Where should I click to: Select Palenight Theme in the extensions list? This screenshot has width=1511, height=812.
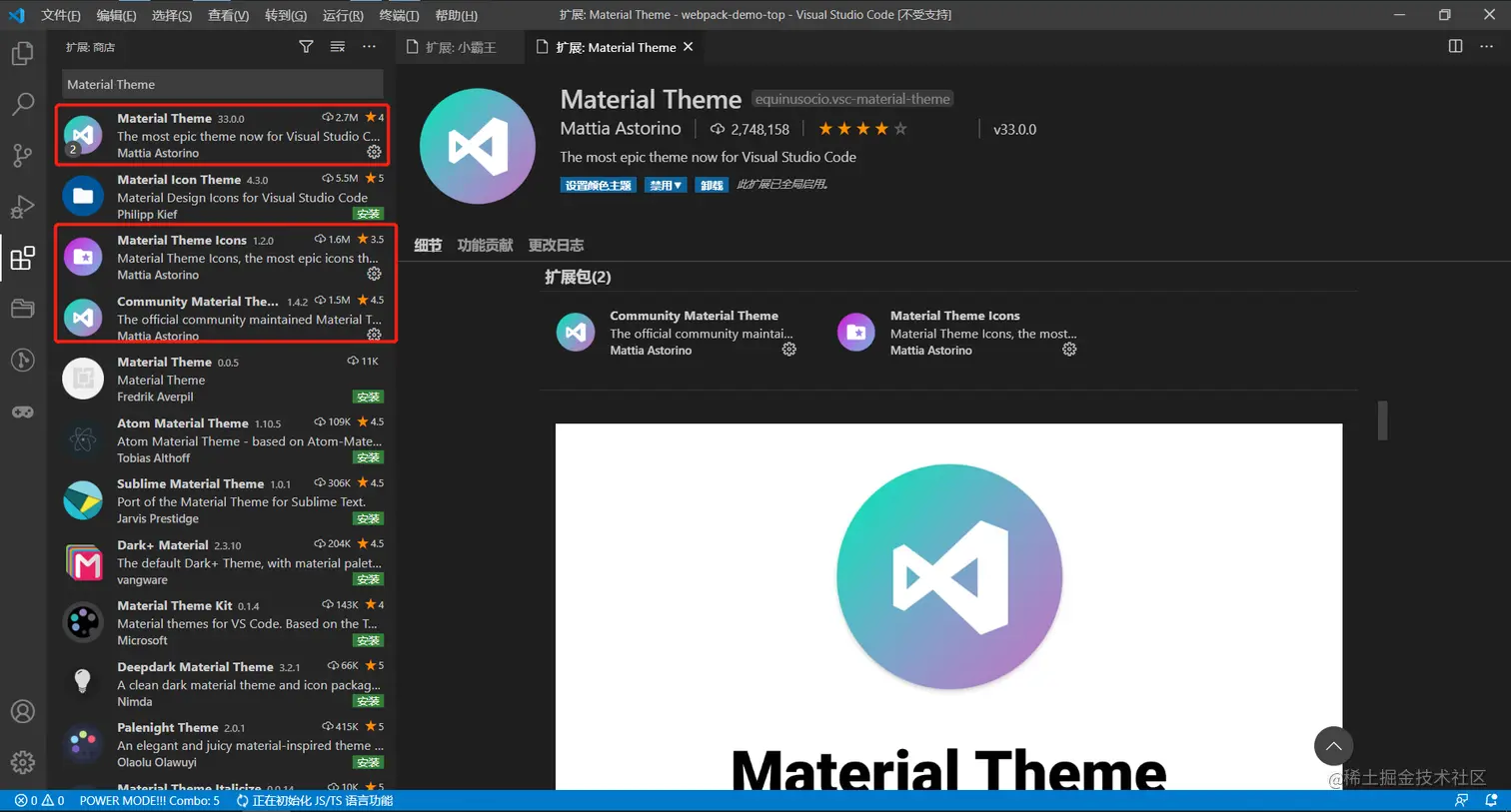tap(222, 744)
